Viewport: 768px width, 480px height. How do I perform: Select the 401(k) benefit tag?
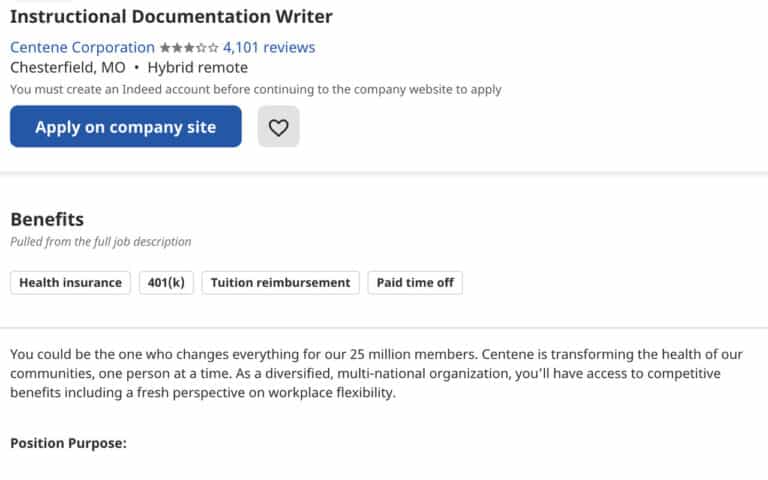click(166, 283)
